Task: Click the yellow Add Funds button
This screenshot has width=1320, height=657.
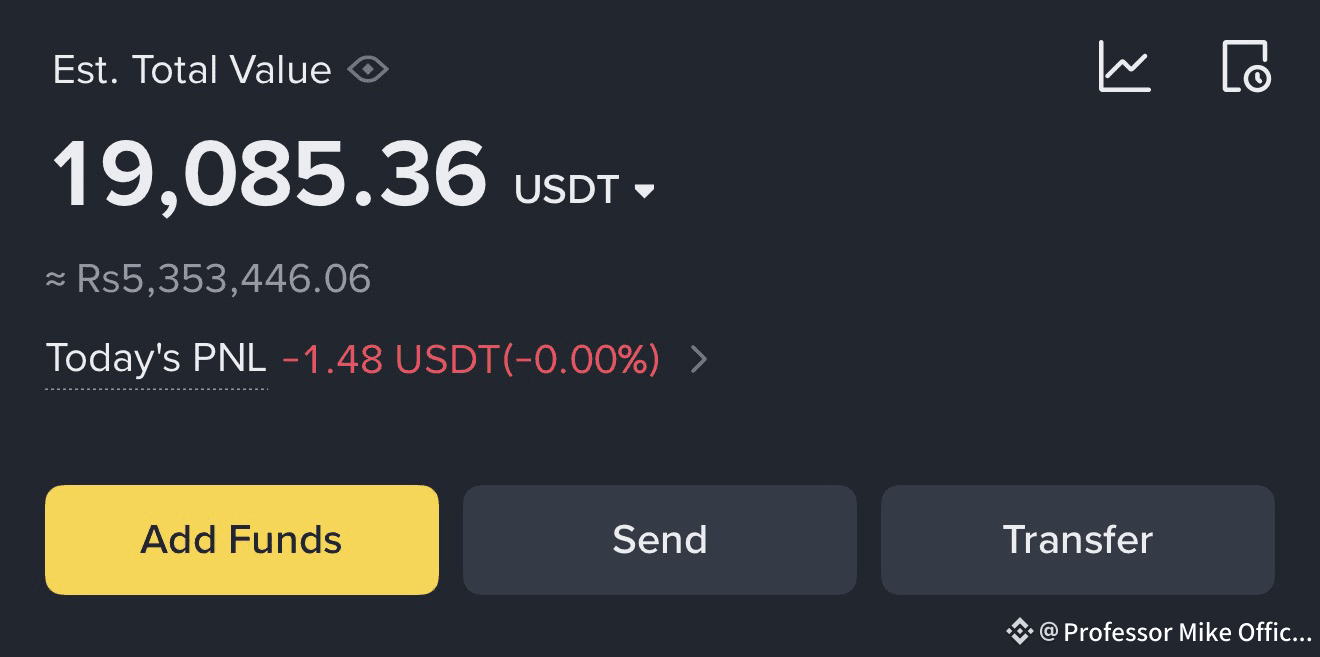Action: coord(242,540)
